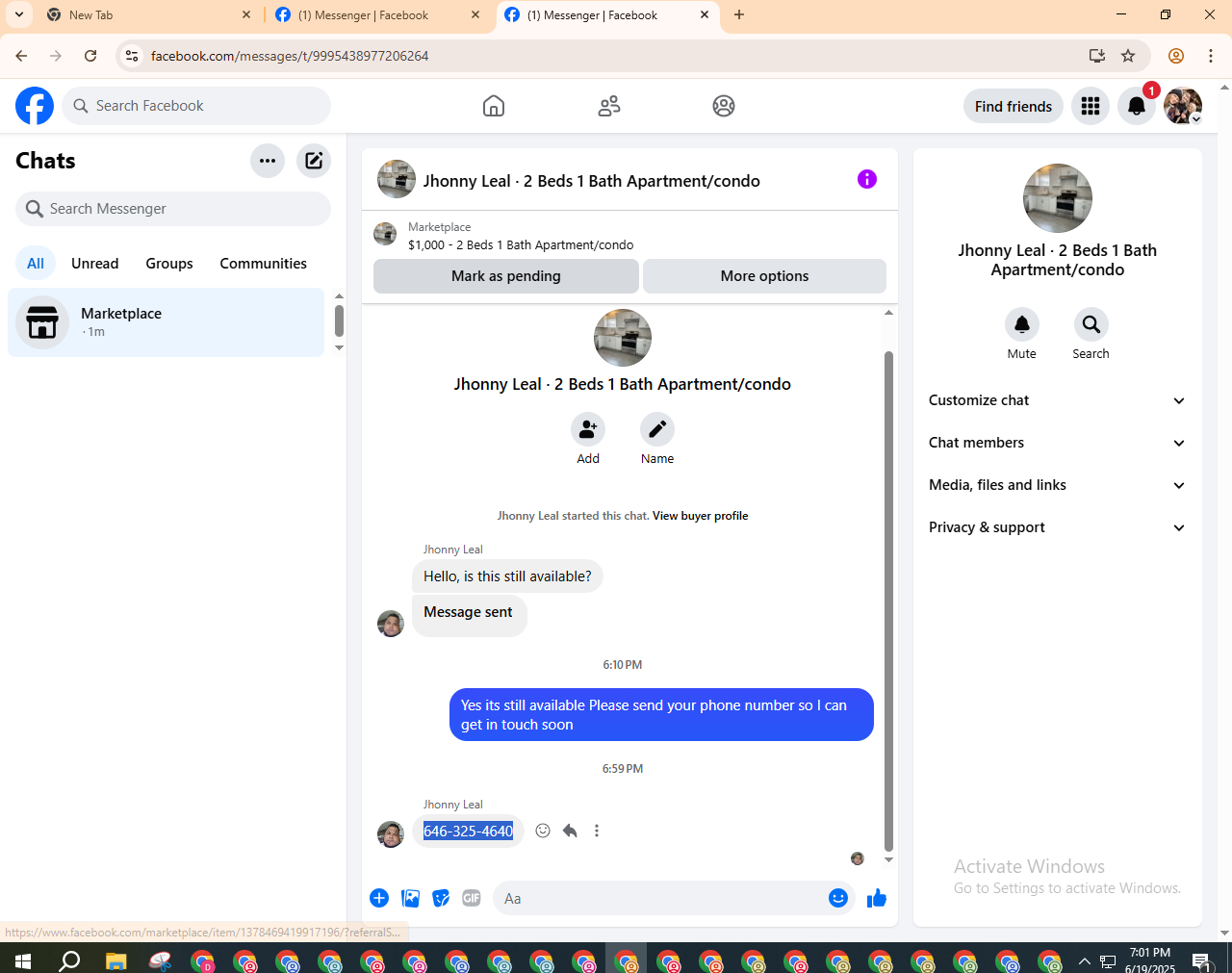
Task: Click the conversation scrollbar
Action: point(888,602)
